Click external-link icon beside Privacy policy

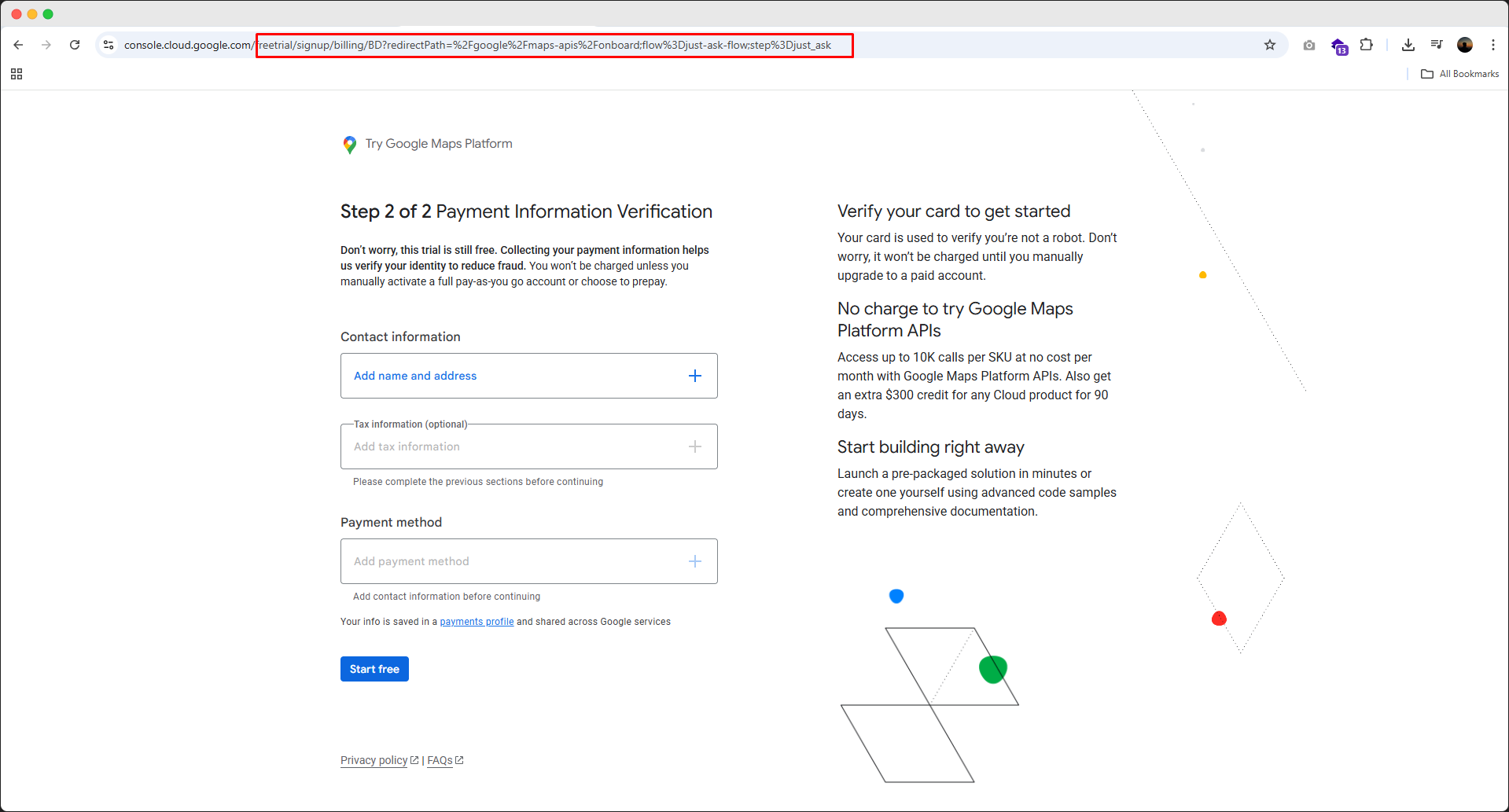(x=414, y=760)
